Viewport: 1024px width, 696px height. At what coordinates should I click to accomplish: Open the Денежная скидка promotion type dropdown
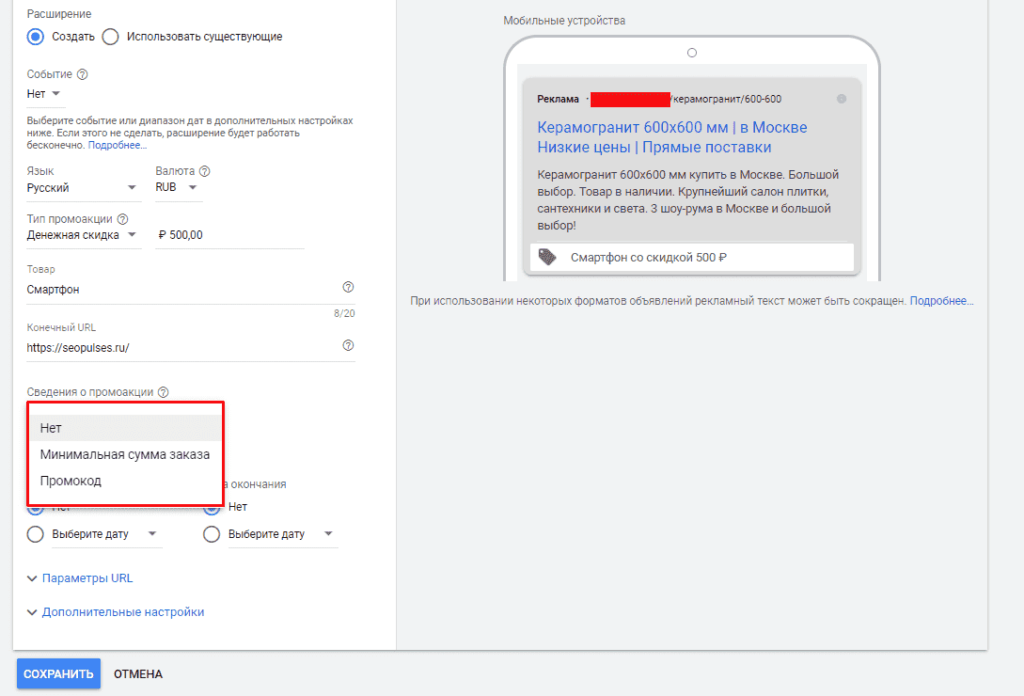(x=84, y=235)
